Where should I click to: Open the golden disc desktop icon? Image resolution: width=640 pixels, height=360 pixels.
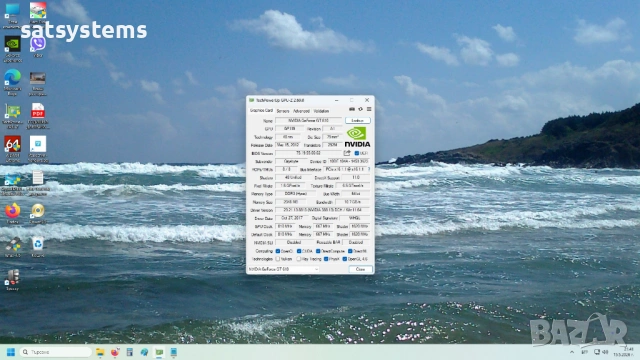(x=38, y=211)
